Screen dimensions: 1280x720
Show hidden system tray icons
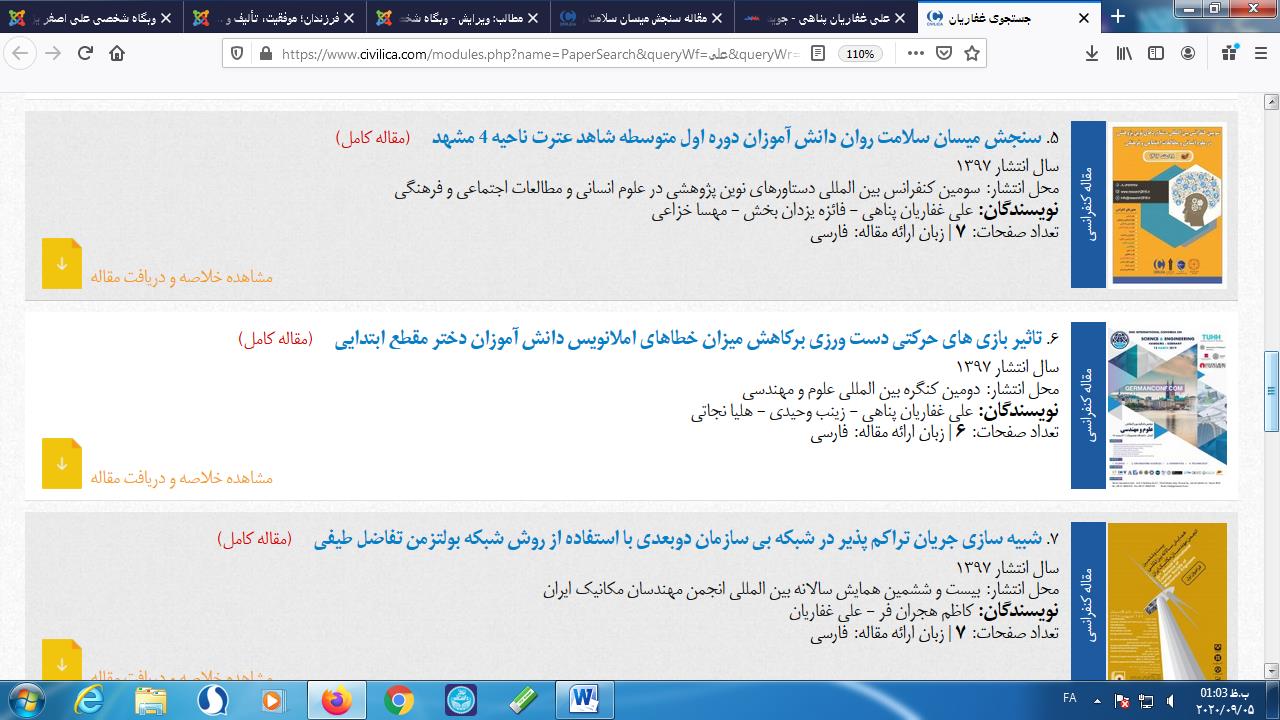1098,701
